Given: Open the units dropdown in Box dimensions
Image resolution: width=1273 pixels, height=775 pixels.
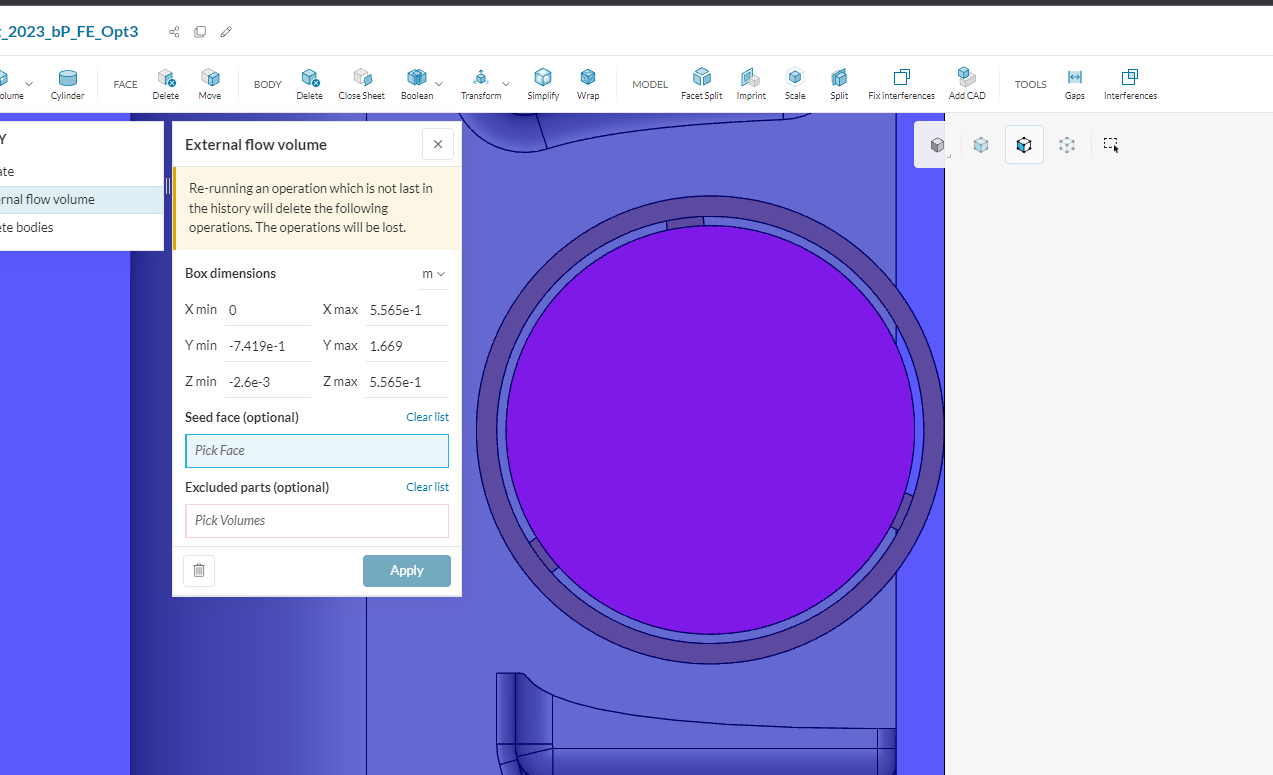Looking at the screenshot, I should (433, 273).
